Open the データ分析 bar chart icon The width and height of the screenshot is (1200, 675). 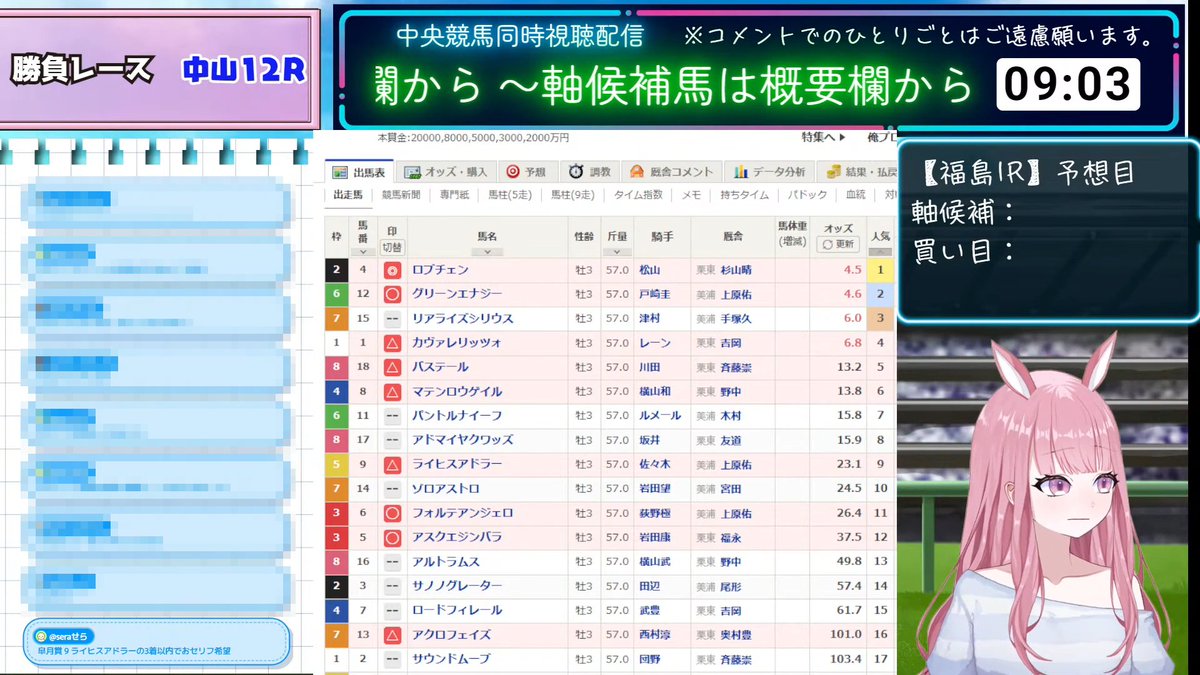coord(739,170)
